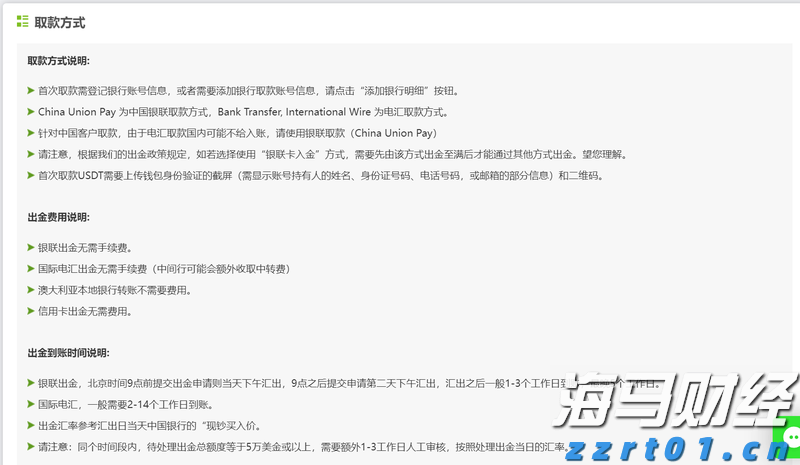Click arrow bullet before 银联出金无需手续费
The image size is (800, 465).
click(31, 247)
